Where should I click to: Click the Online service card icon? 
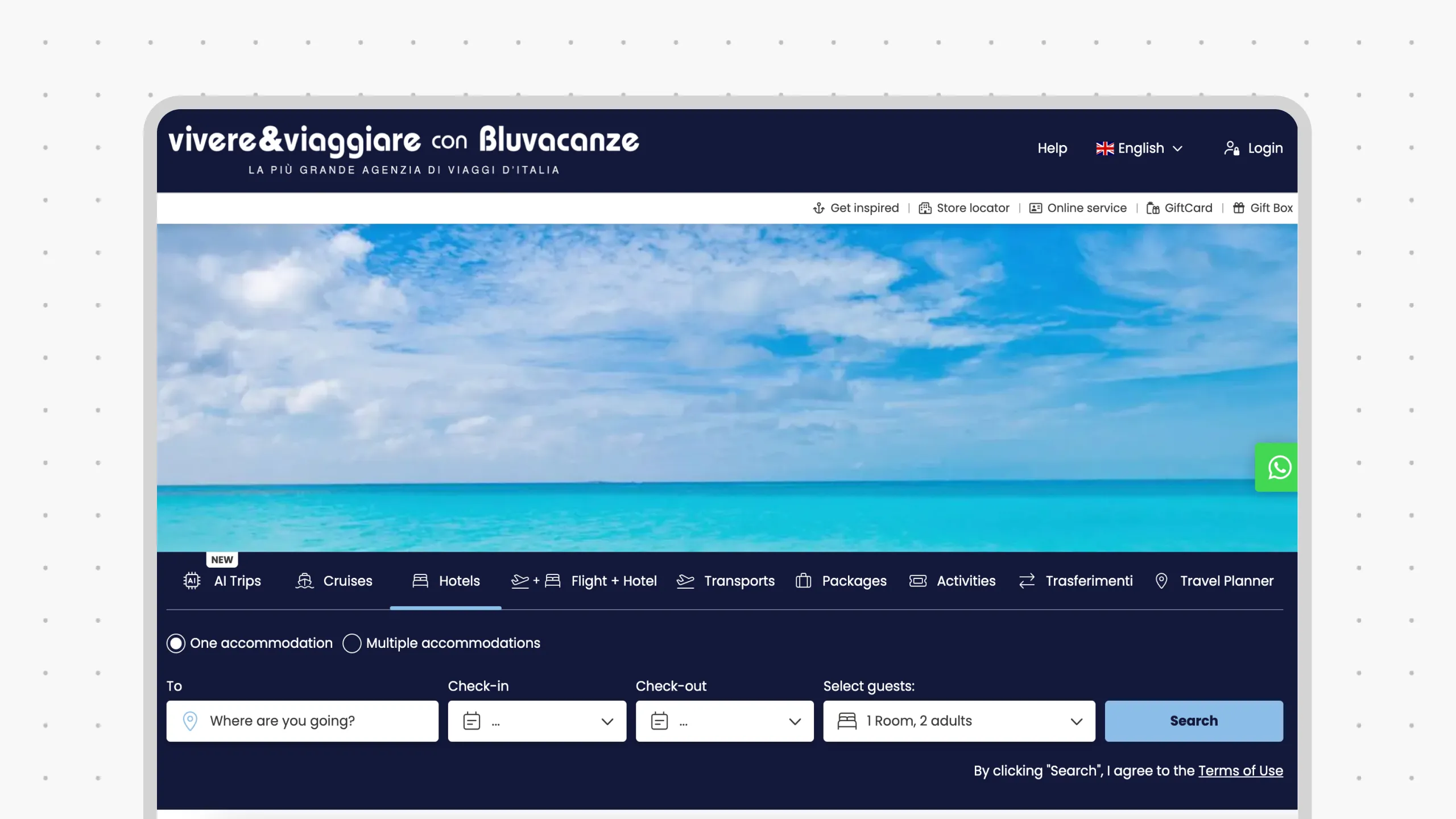tap(1035, 208)
